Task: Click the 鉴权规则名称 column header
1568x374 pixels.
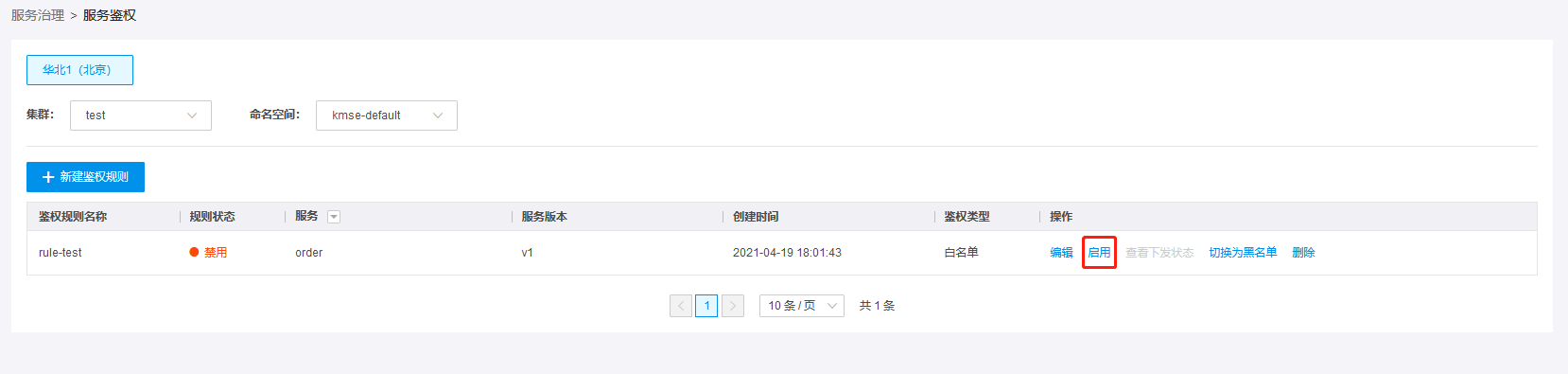Action: (x=73, y=217)
